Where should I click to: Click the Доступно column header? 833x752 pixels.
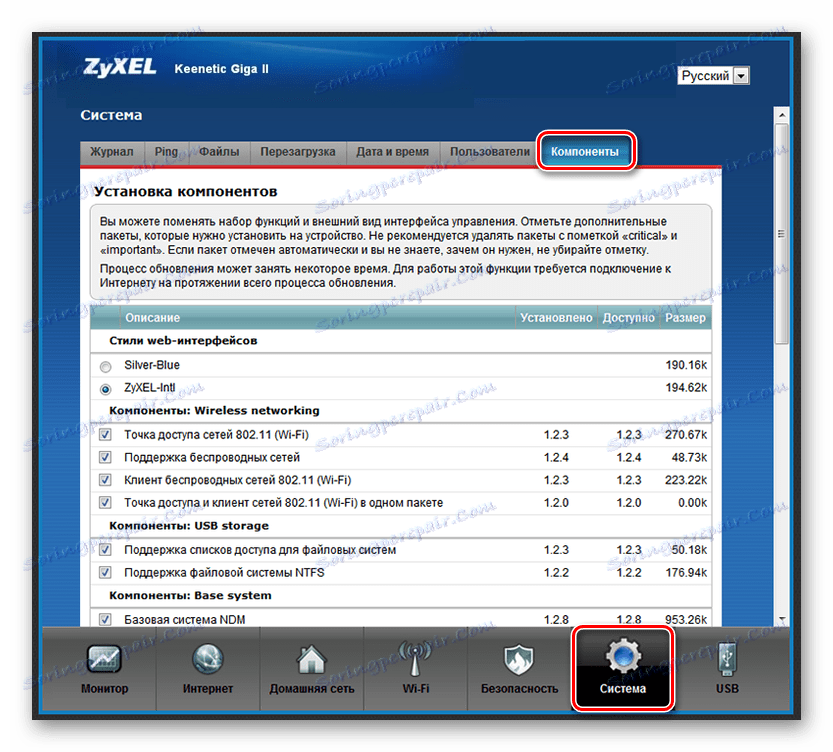628,318
